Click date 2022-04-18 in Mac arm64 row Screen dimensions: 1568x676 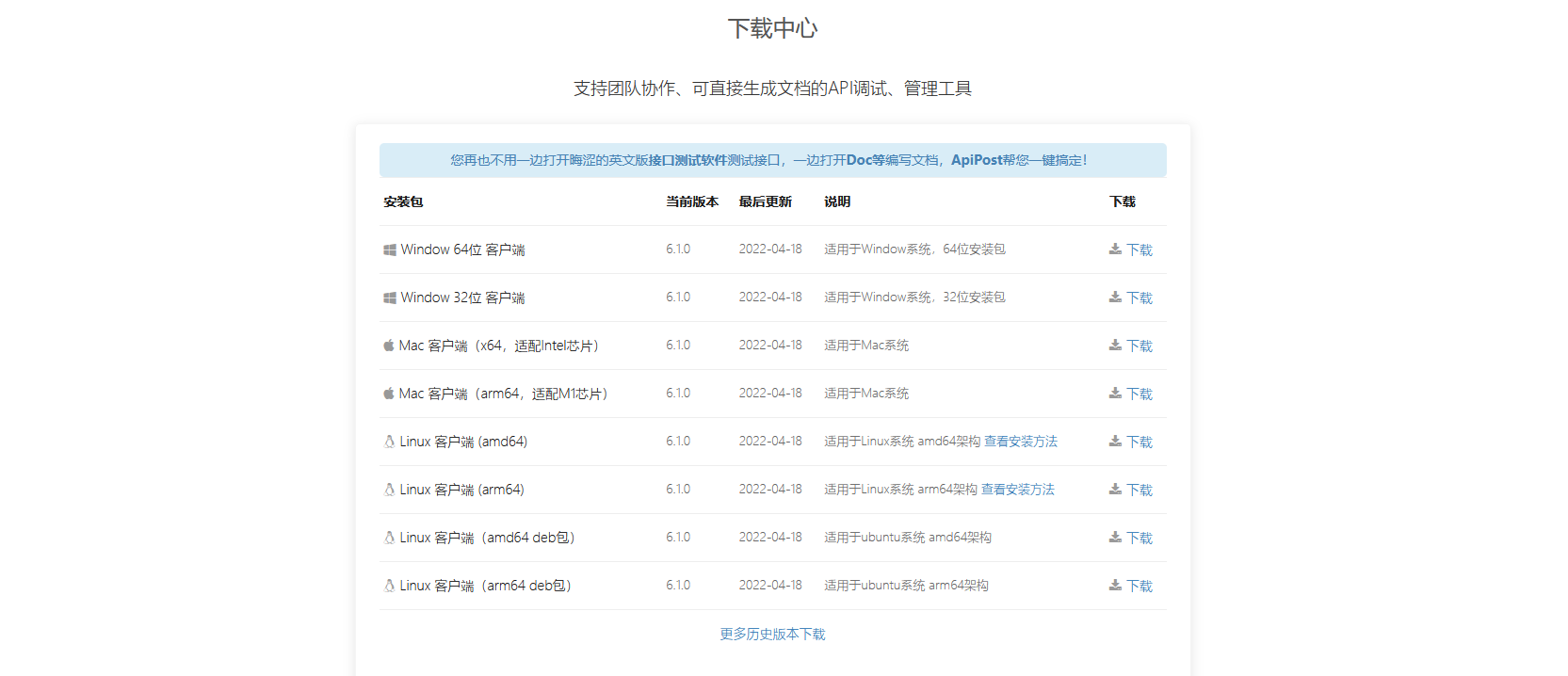[770, 394]
